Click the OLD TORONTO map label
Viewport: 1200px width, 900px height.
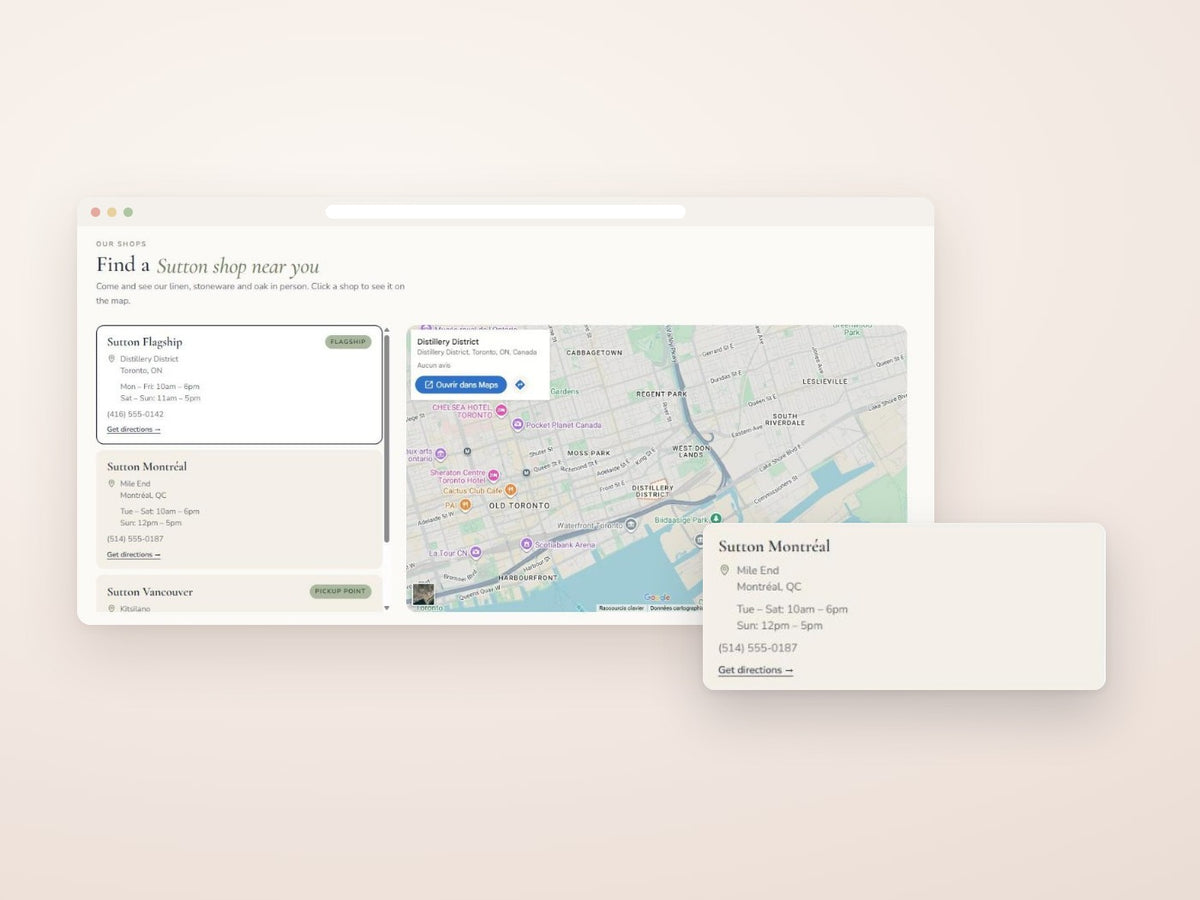[x=519, y=506]
